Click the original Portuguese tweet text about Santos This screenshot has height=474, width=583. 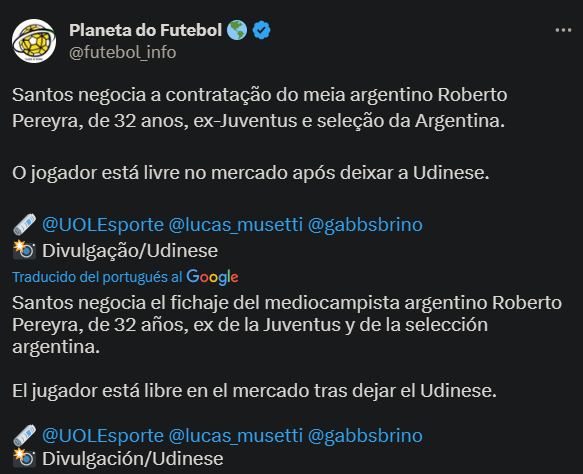(260, 107)
